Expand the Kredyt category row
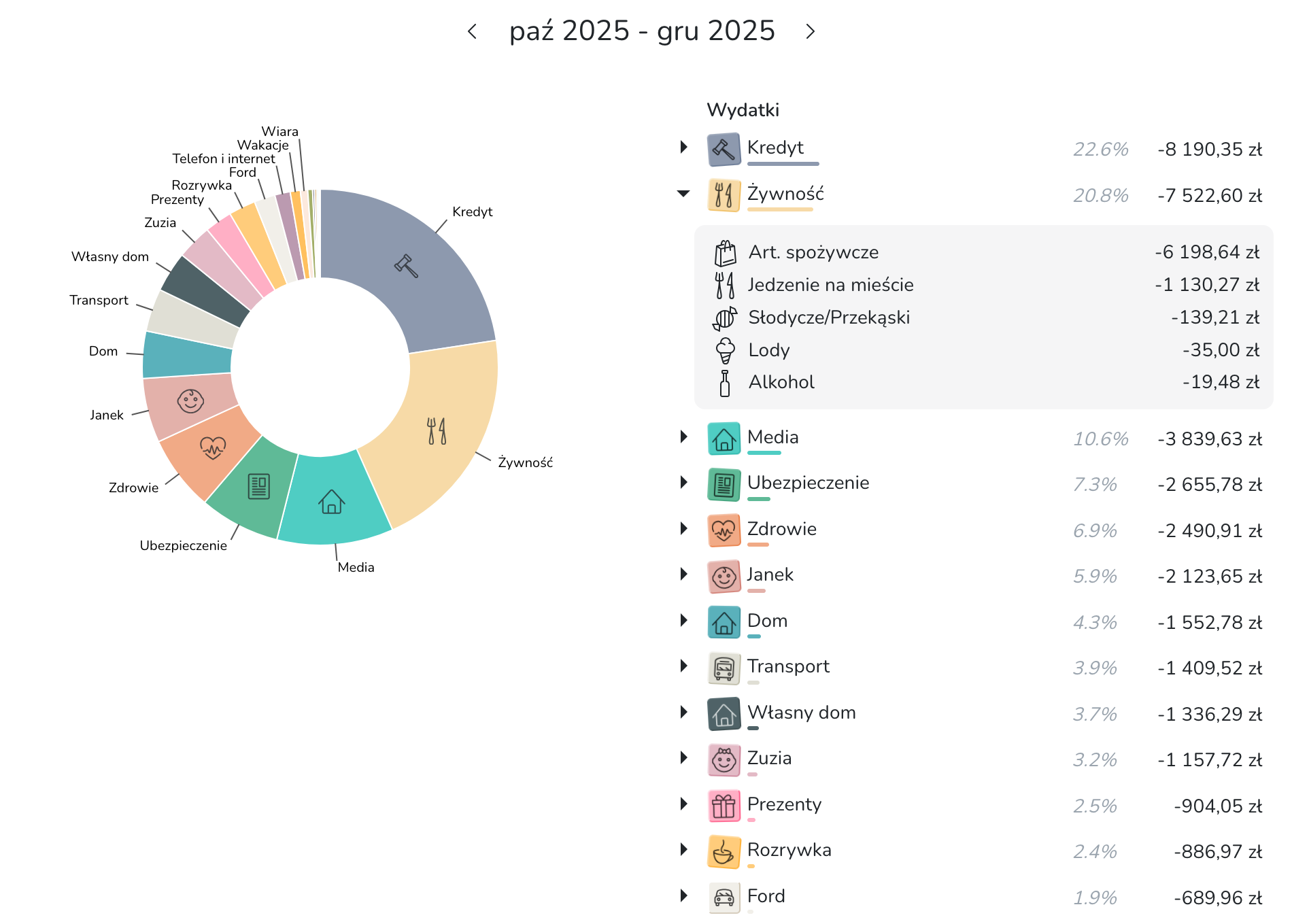This screenshot has width=1292, height=924. pos(683,147)
